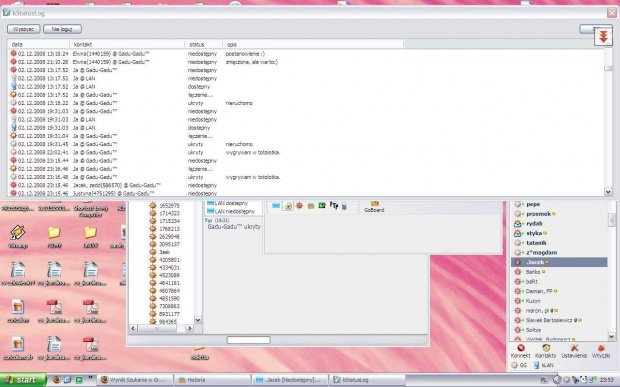The width and height of the screenshot is (620, 387).
Task: Open the Windows start menu
Action: (23, 380)
